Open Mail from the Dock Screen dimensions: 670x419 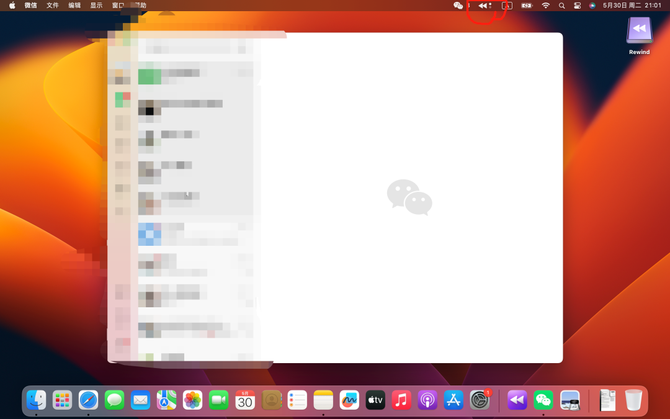tap(141, 400)
